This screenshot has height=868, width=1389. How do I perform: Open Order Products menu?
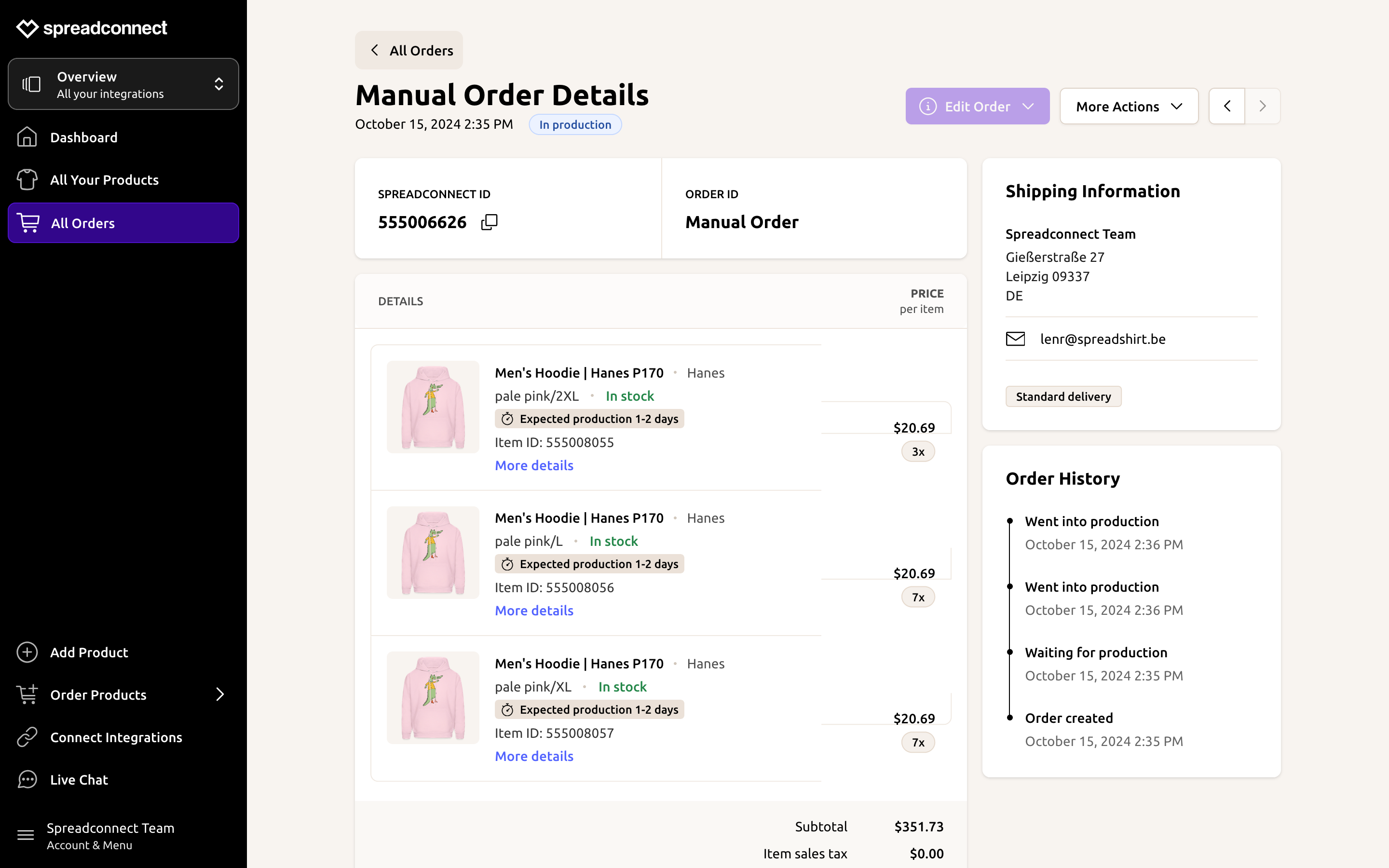123,694
